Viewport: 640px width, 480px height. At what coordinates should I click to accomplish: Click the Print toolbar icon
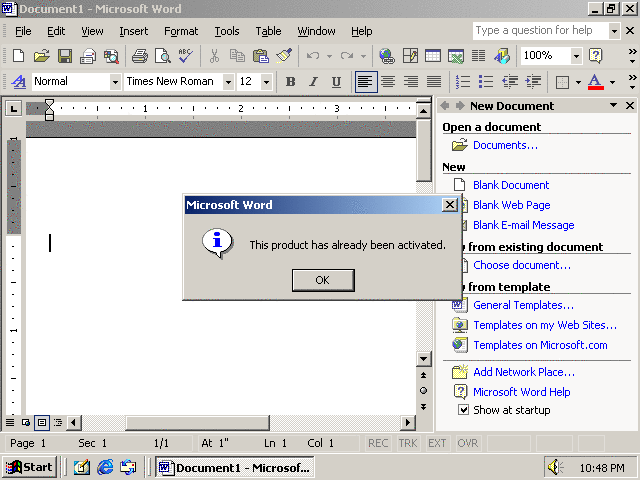pyautogui.click(x=140, y=56)
